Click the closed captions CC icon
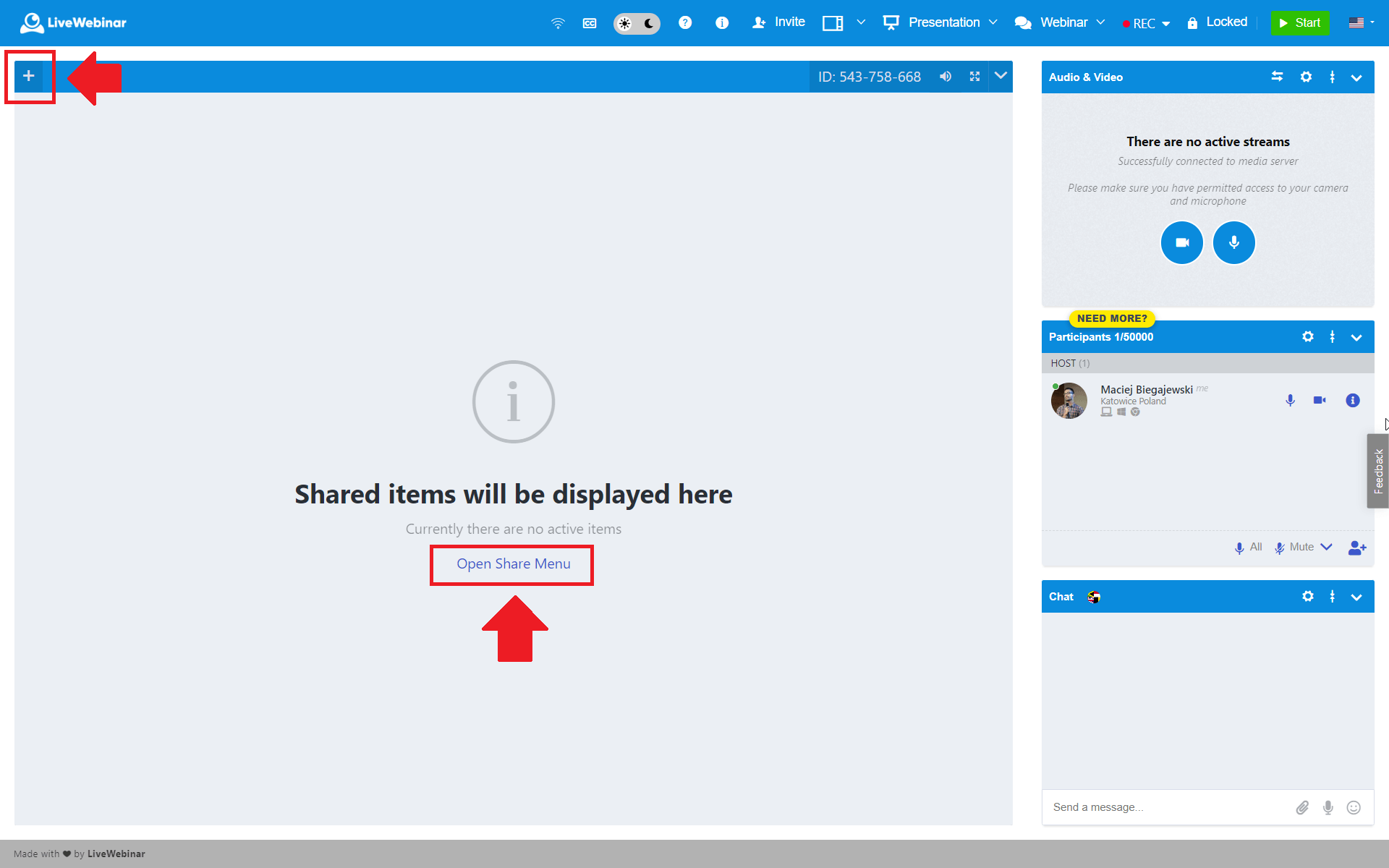 [x=590, y=23]
